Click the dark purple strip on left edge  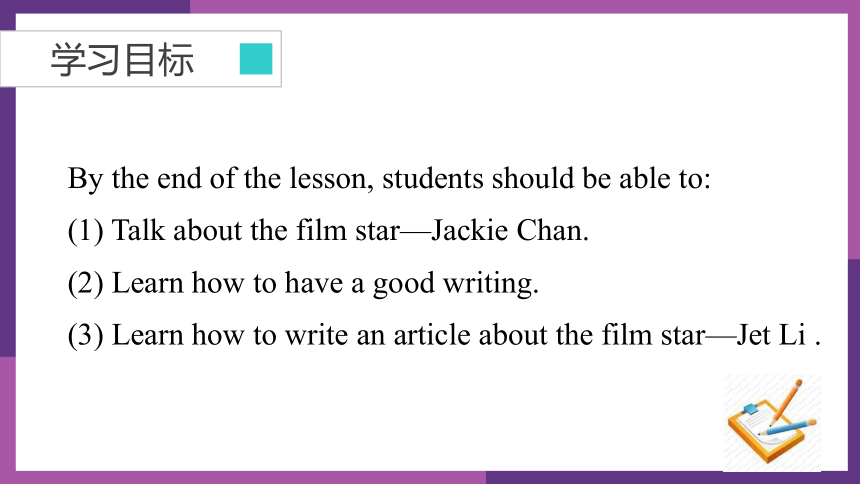(x=7, y=222)
